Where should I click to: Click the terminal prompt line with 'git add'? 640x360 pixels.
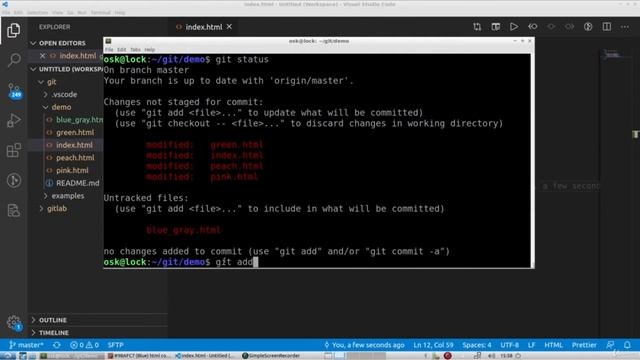click(181, 262)
